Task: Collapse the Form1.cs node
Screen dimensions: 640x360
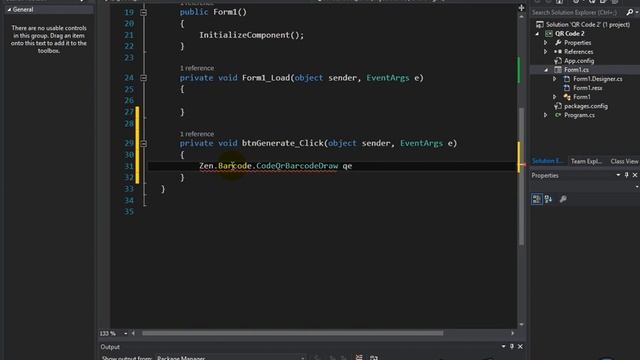Action: pyautogui.click(x=546, y=70)
